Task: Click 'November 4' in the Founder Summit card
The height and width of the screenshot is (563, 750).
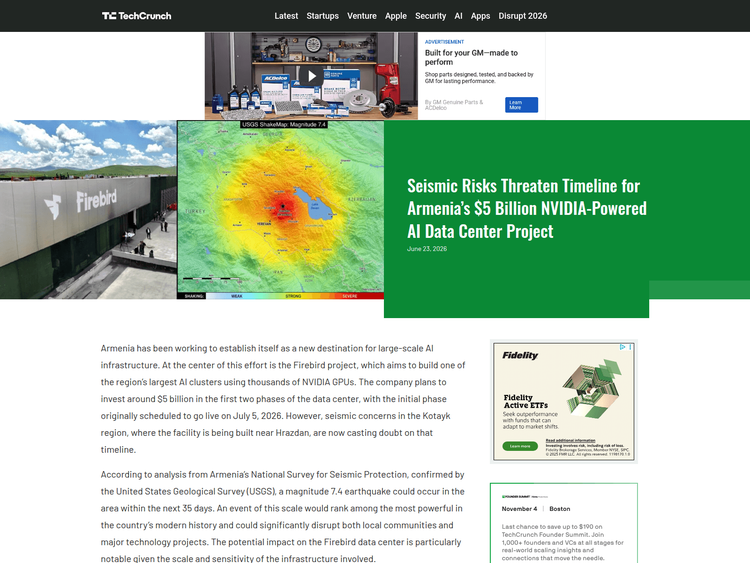Action: [x=519, y=509]
